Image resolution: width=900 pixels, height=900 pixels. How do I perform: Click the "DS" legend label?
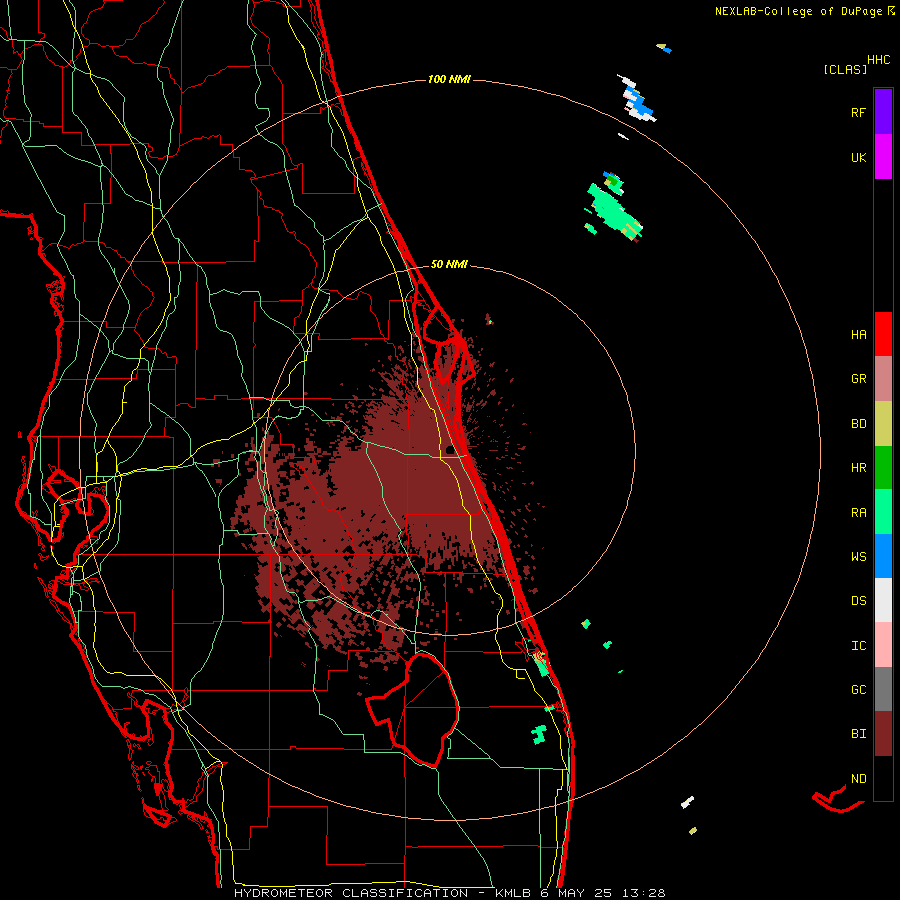click(858, 601)
